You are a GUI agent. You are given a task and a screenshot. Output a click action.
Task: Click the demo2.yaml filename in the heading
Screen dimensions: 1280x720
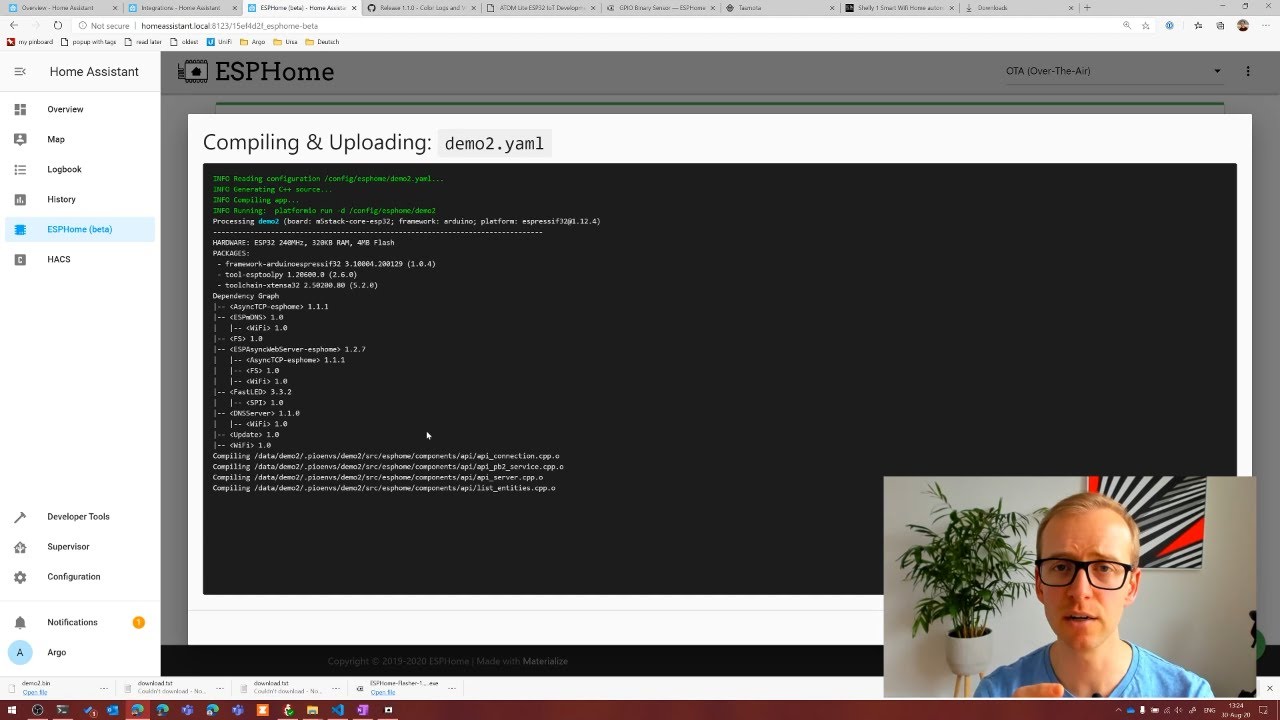click(x=494, y=143)
